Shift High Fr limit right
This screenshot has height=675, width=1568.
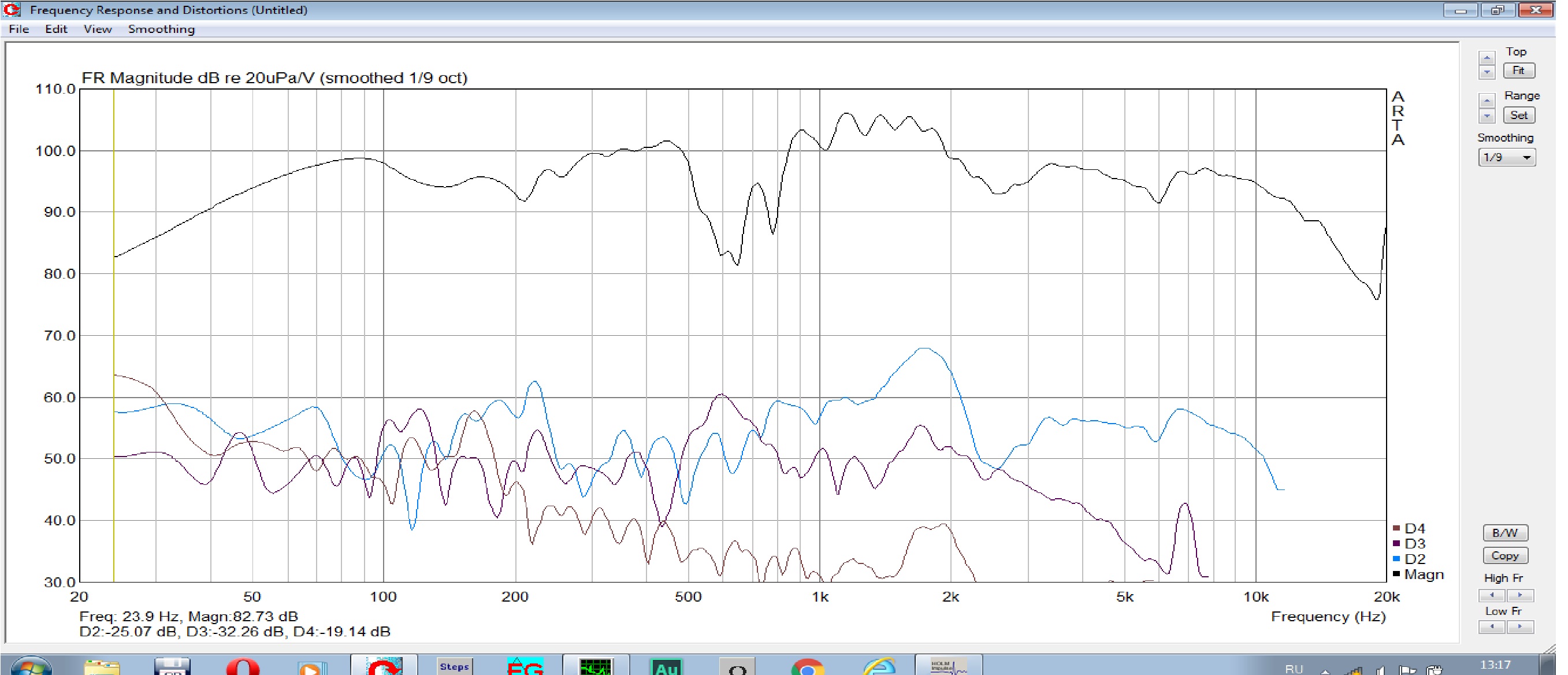click(x=1520, y=595)
